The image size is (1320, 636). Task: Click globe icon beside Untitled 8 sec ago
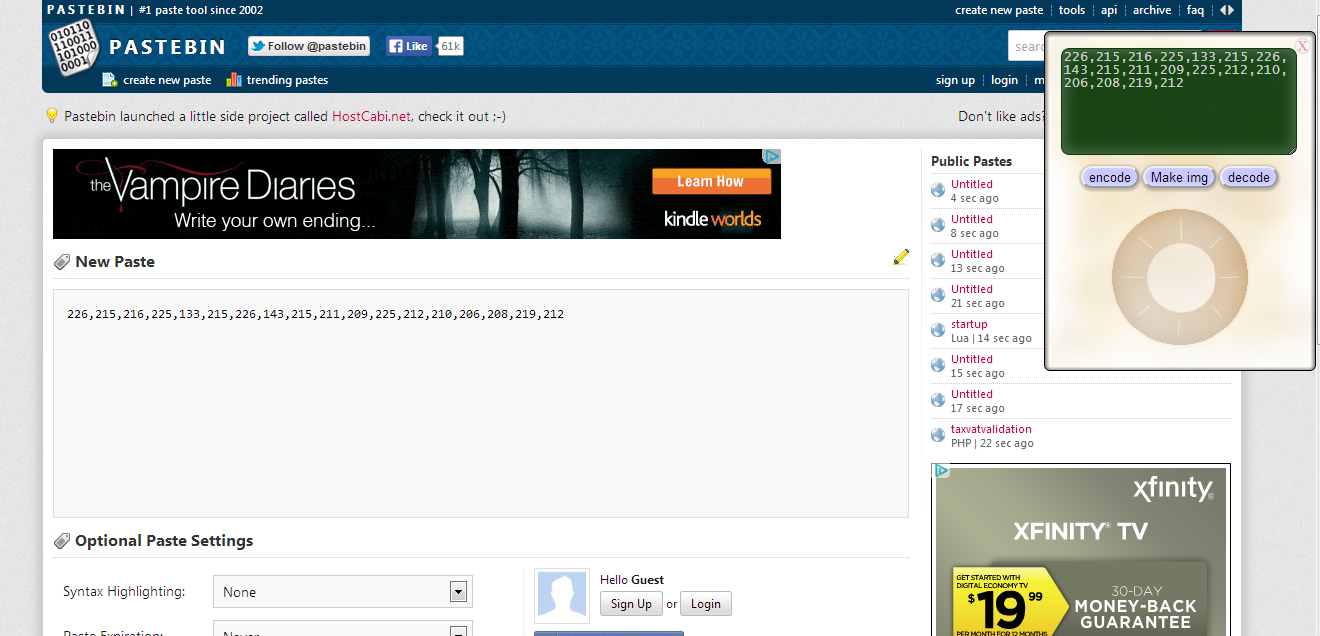(938, 225)
